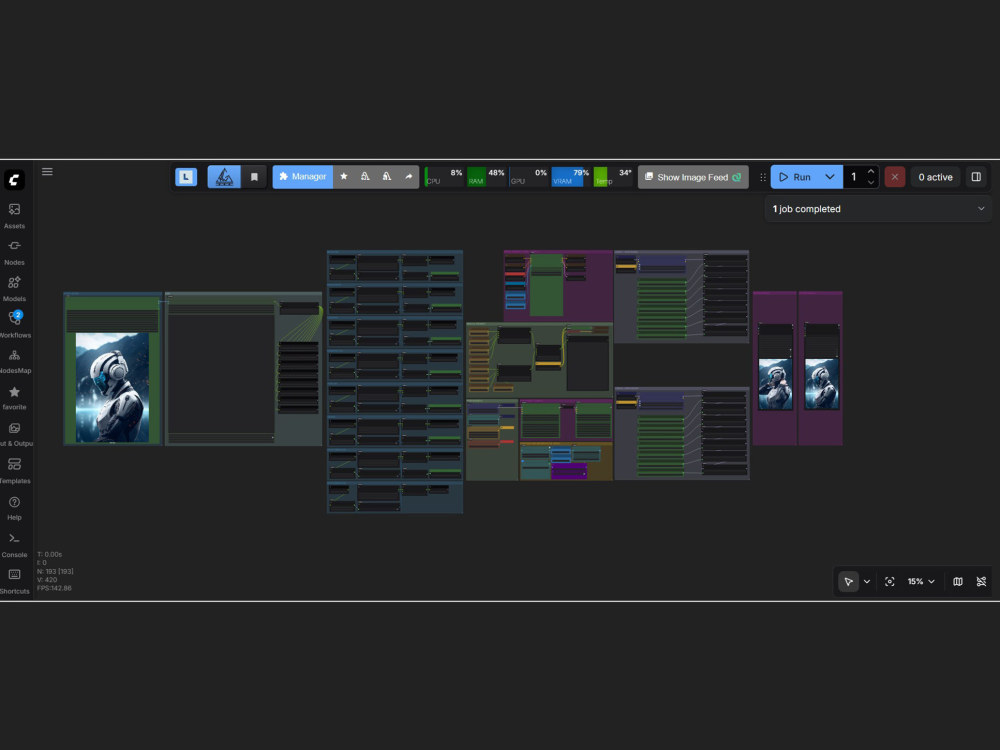
Task: Click the first ship icon after star
Action: coord(365,177)
